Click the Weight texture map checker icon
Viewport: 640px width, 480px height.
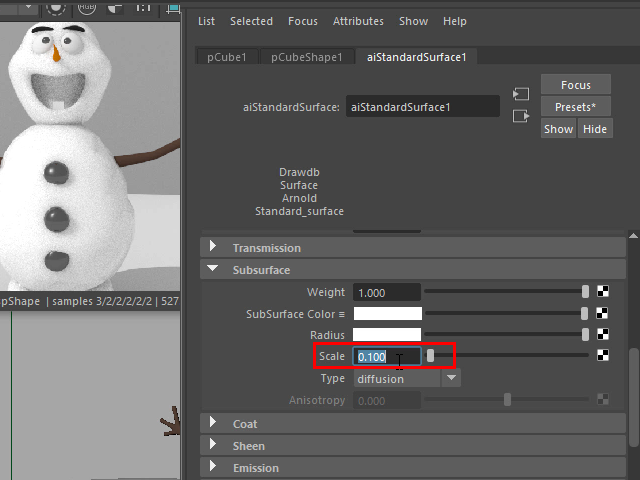point(603,292)
